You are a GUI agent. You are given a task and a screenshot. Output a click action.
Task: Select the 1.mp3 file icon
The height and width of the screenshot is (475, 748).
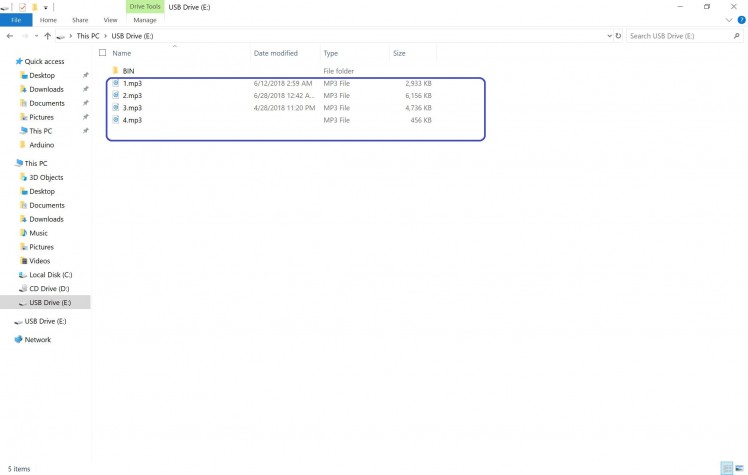[x=115, y=83]
